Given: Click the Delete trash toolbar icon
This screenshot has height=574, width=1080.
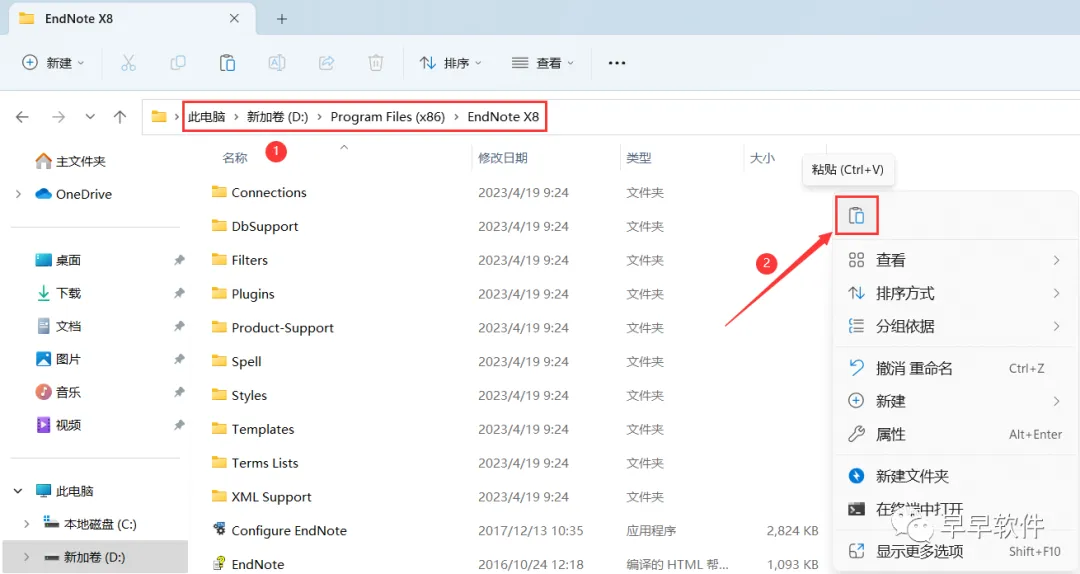Looking at the screenshot, I should point(376,63).
